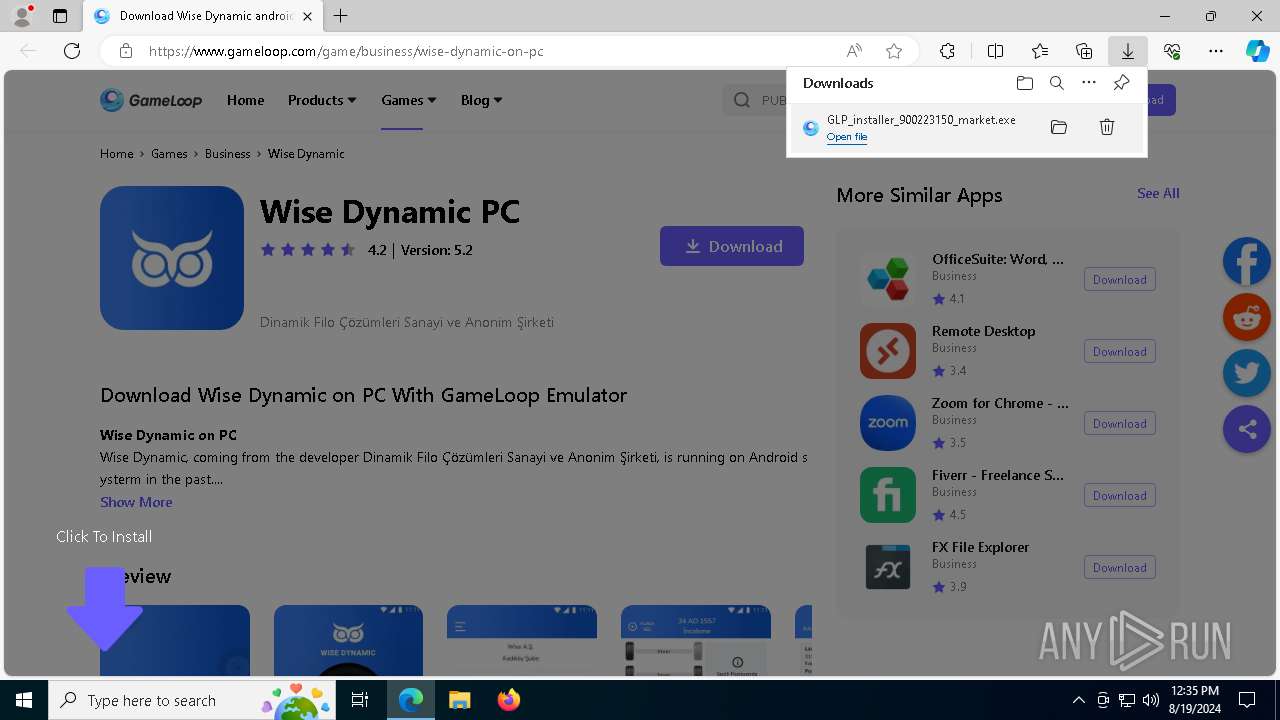Open Windows Start menu
Screen dimensions: 1280x720
(x=24, y=700)
